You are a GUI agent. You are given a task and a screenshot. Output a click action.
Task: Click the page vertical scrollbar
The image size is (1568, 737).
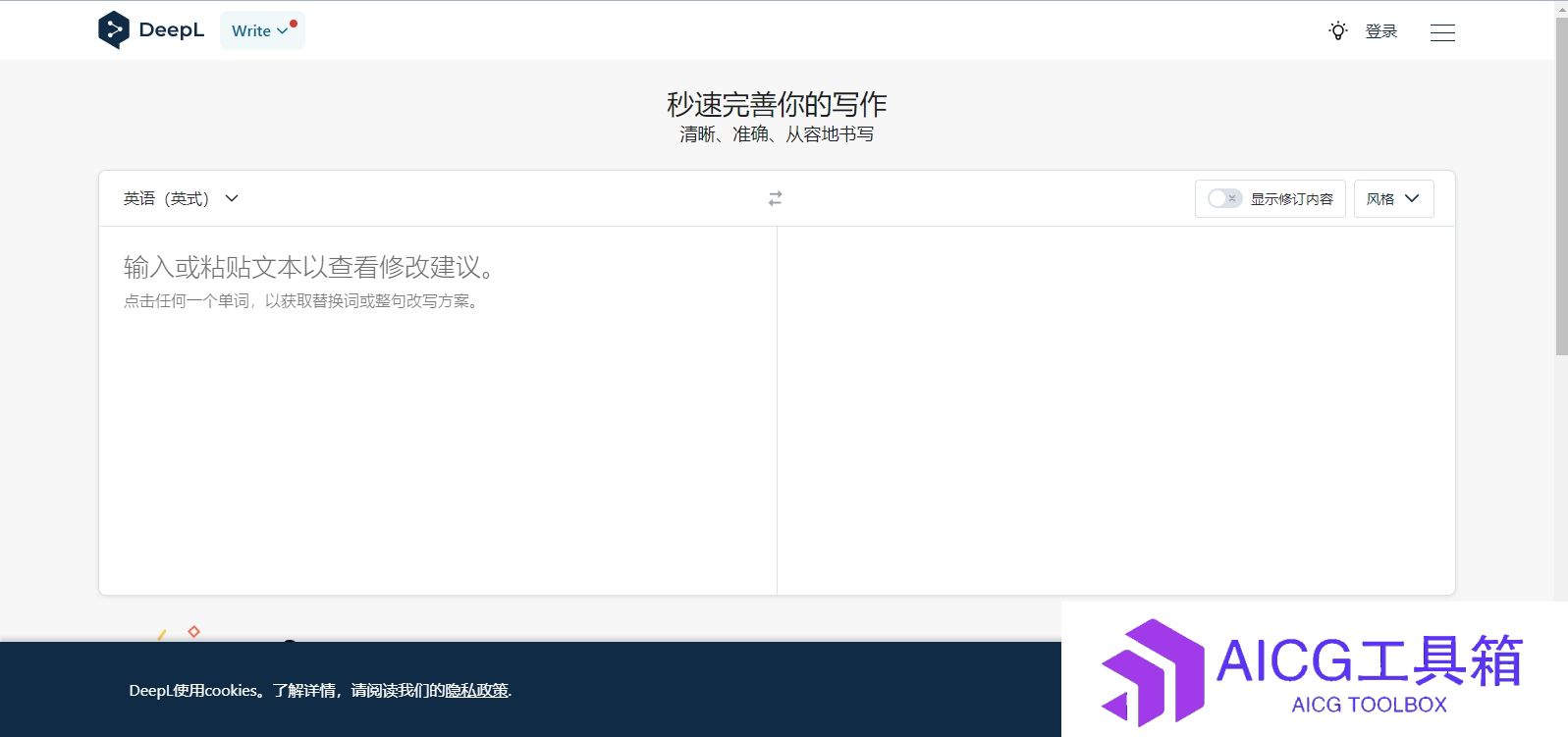tap(1561, 186)
